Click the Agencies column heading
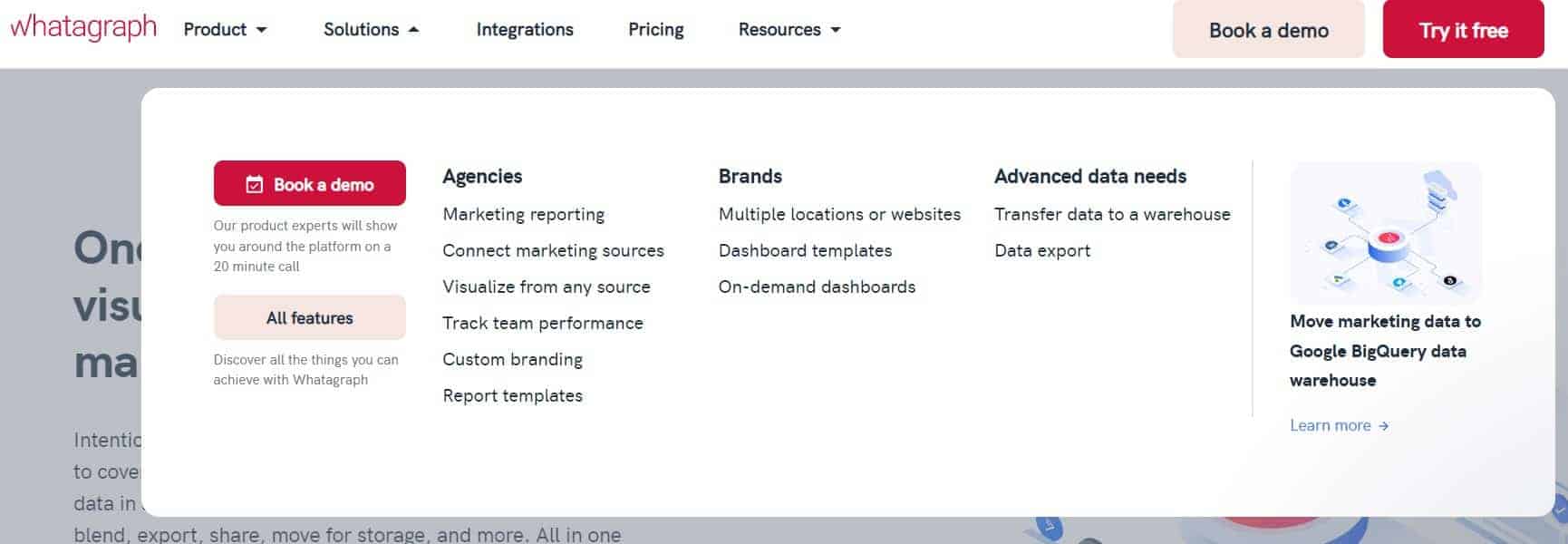 coord(482,176)
